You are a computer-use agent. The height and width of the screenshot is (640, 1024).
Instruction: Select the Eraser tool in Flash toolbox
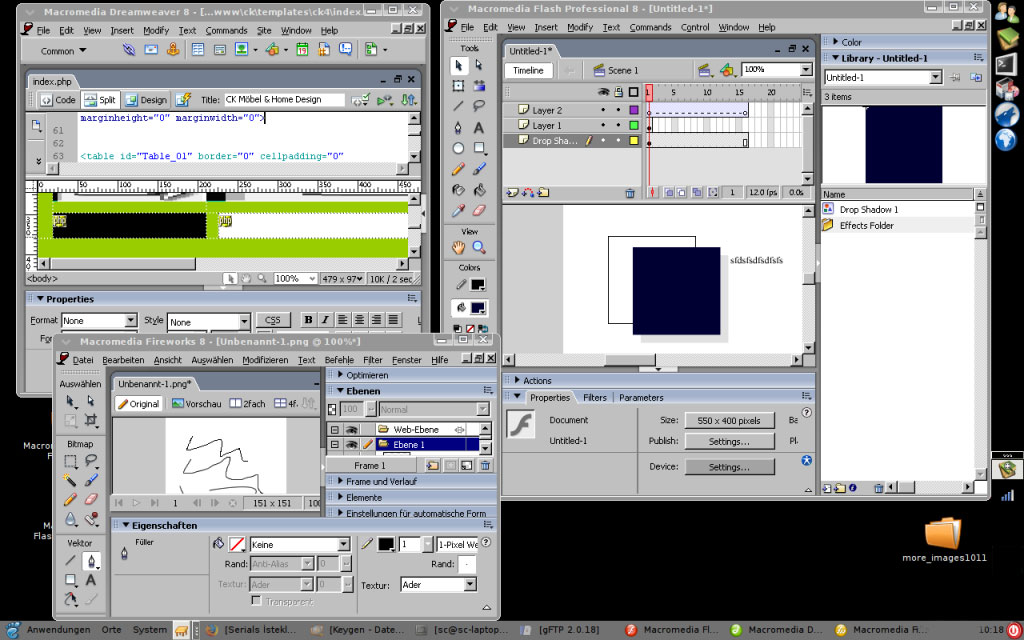[479, 211]
